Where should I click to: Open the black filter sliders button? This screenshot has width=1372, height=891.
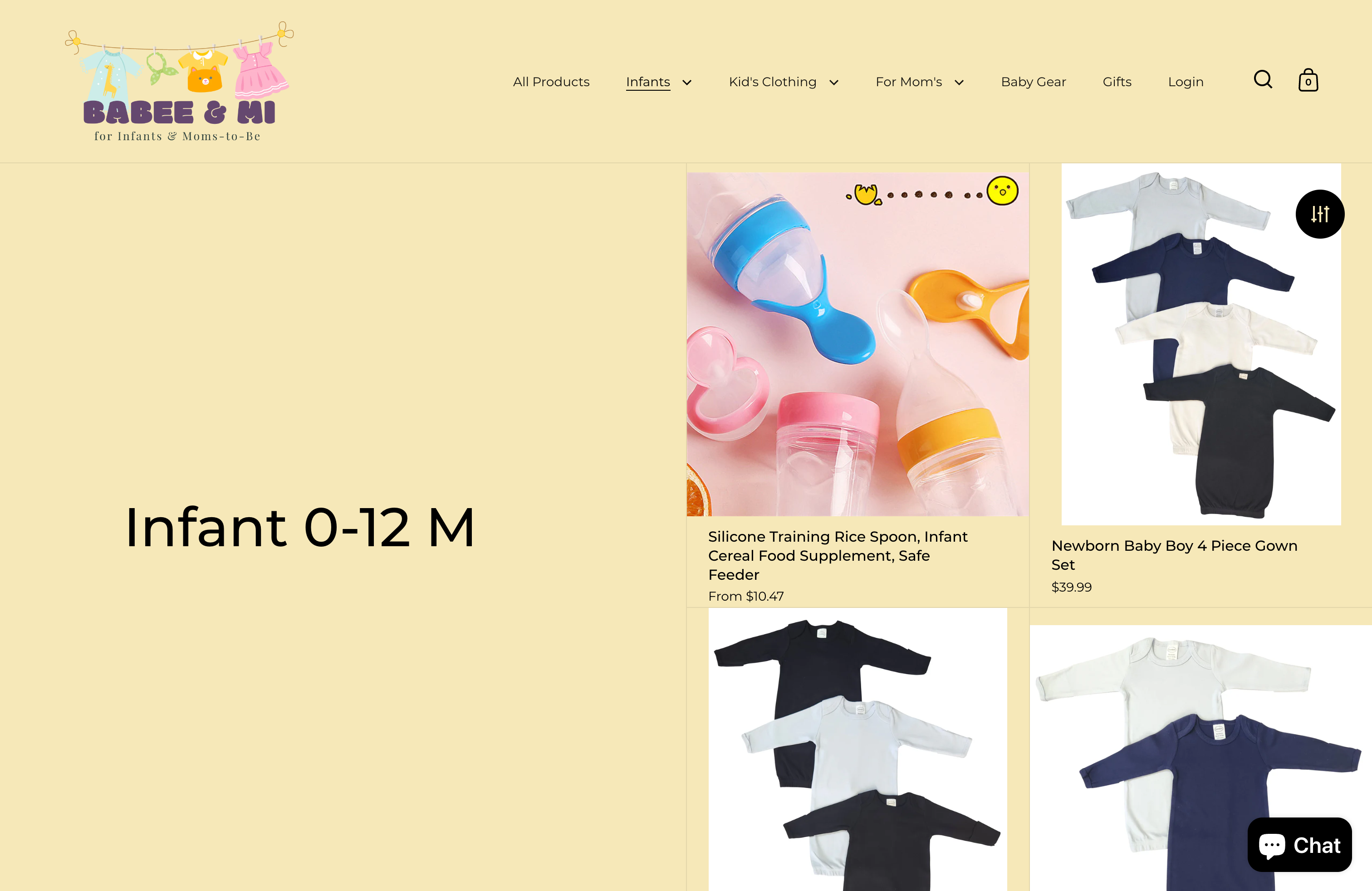[x=1320, y=214]
